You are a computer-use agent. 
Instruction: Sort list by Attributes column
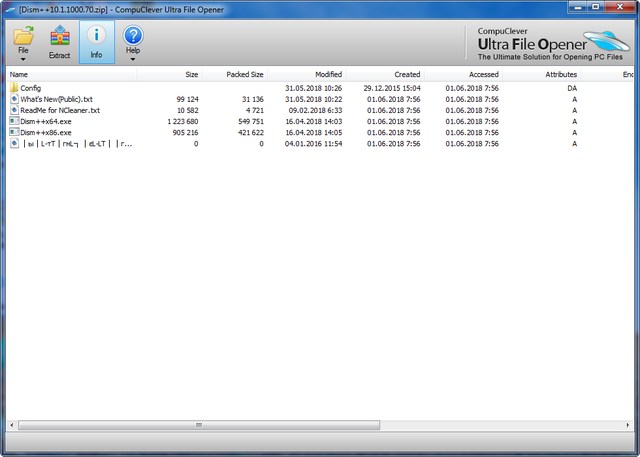point(561,74)
